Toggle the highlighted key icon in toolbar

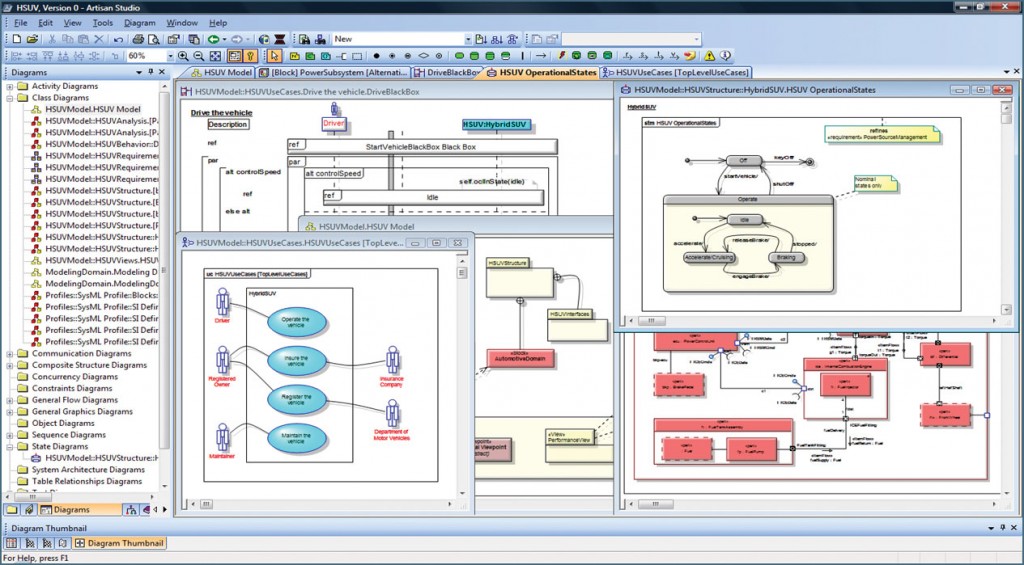250,56
